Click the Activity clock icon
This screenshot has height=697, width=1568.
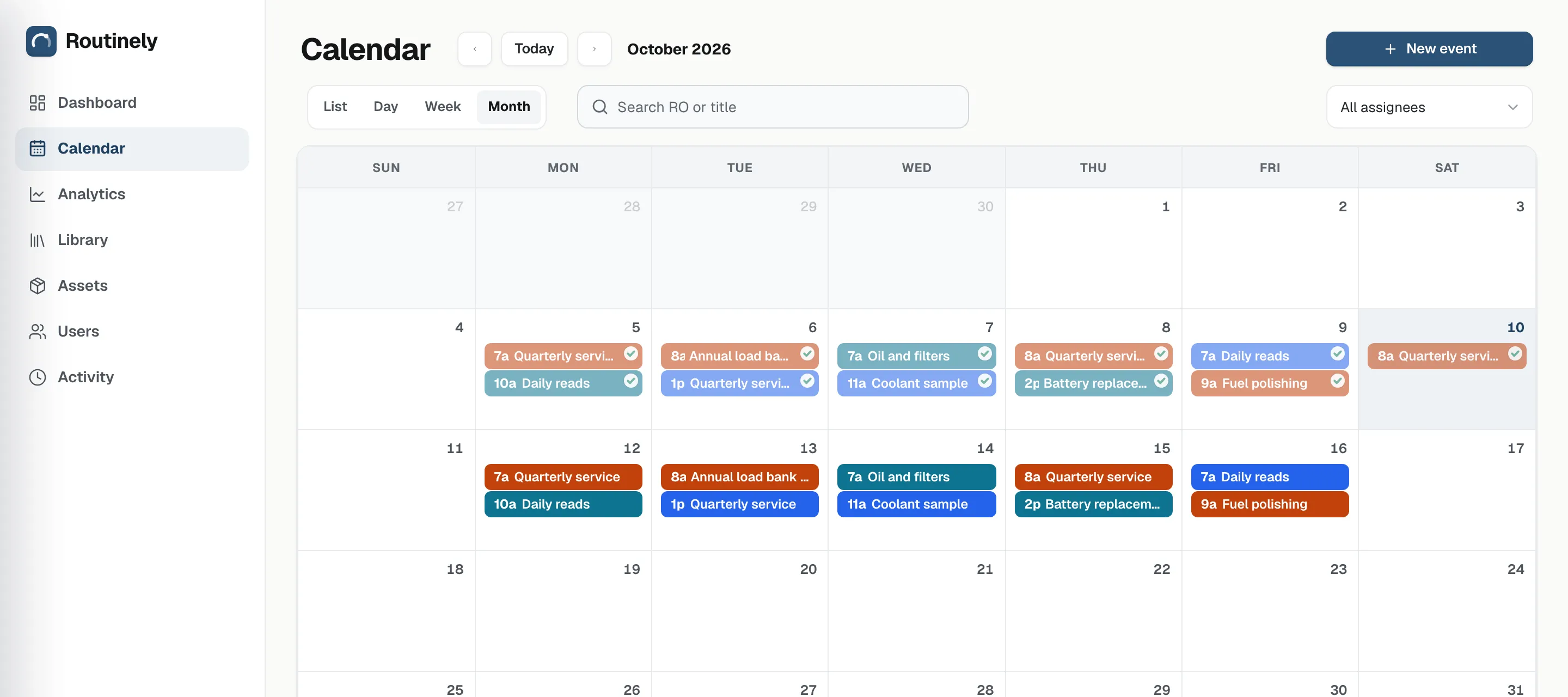point(38,377)
